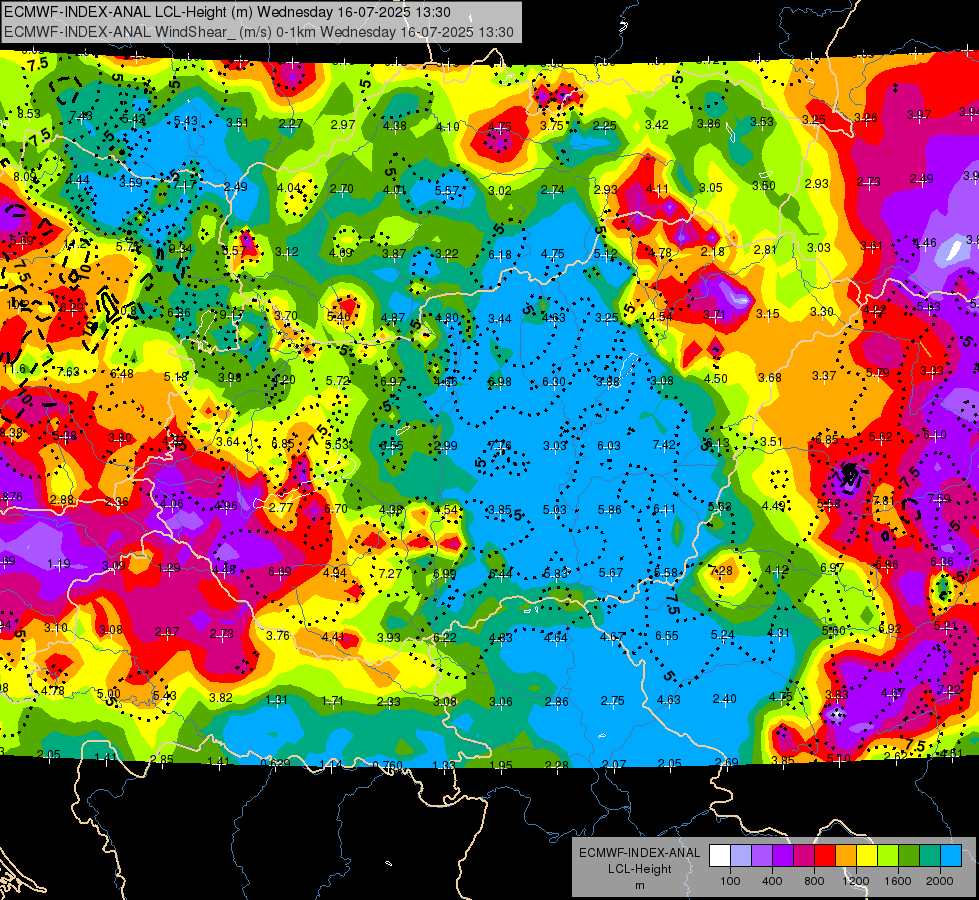The height and width of the screenshot is (900, 979).
Task: Click wind shear value 3.76
Action: pos(278,635)
